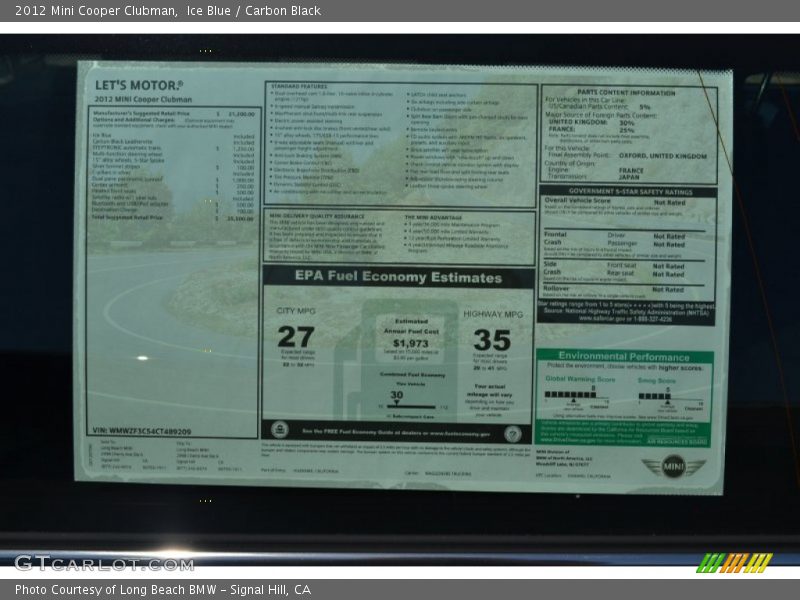Click the 'EPA Fuel Economy Estimates' banner
This screenshot has width=800, height=600.
coord(398,277)
